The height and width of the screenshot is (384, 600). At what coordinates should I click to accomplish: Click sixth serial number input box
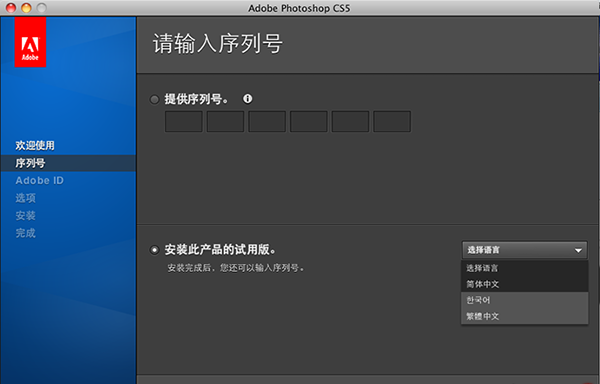392,122
